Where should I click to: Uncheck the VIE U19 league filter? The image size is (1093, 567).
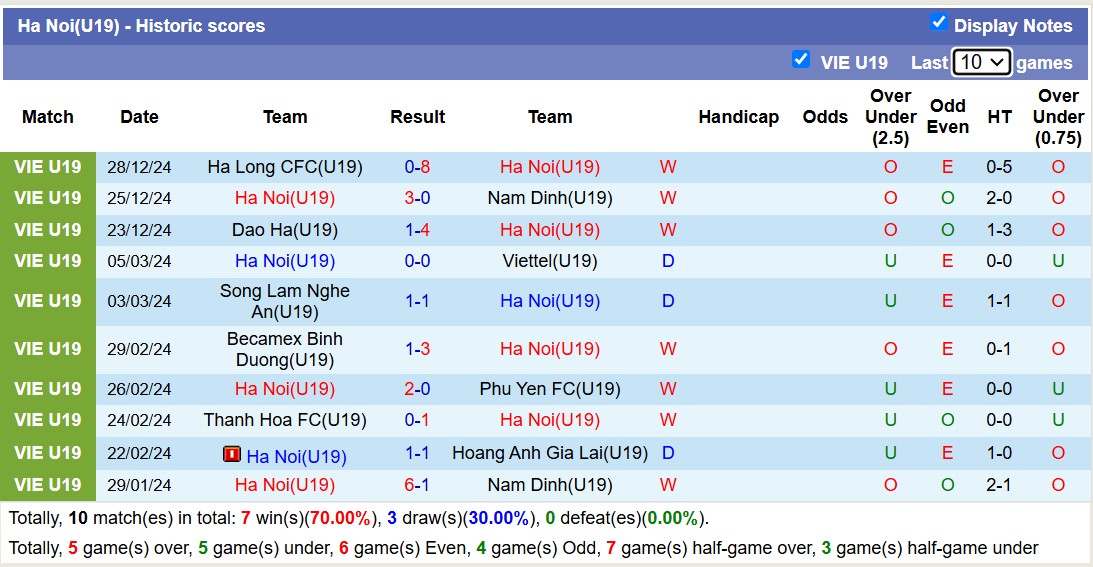[801, 60]
